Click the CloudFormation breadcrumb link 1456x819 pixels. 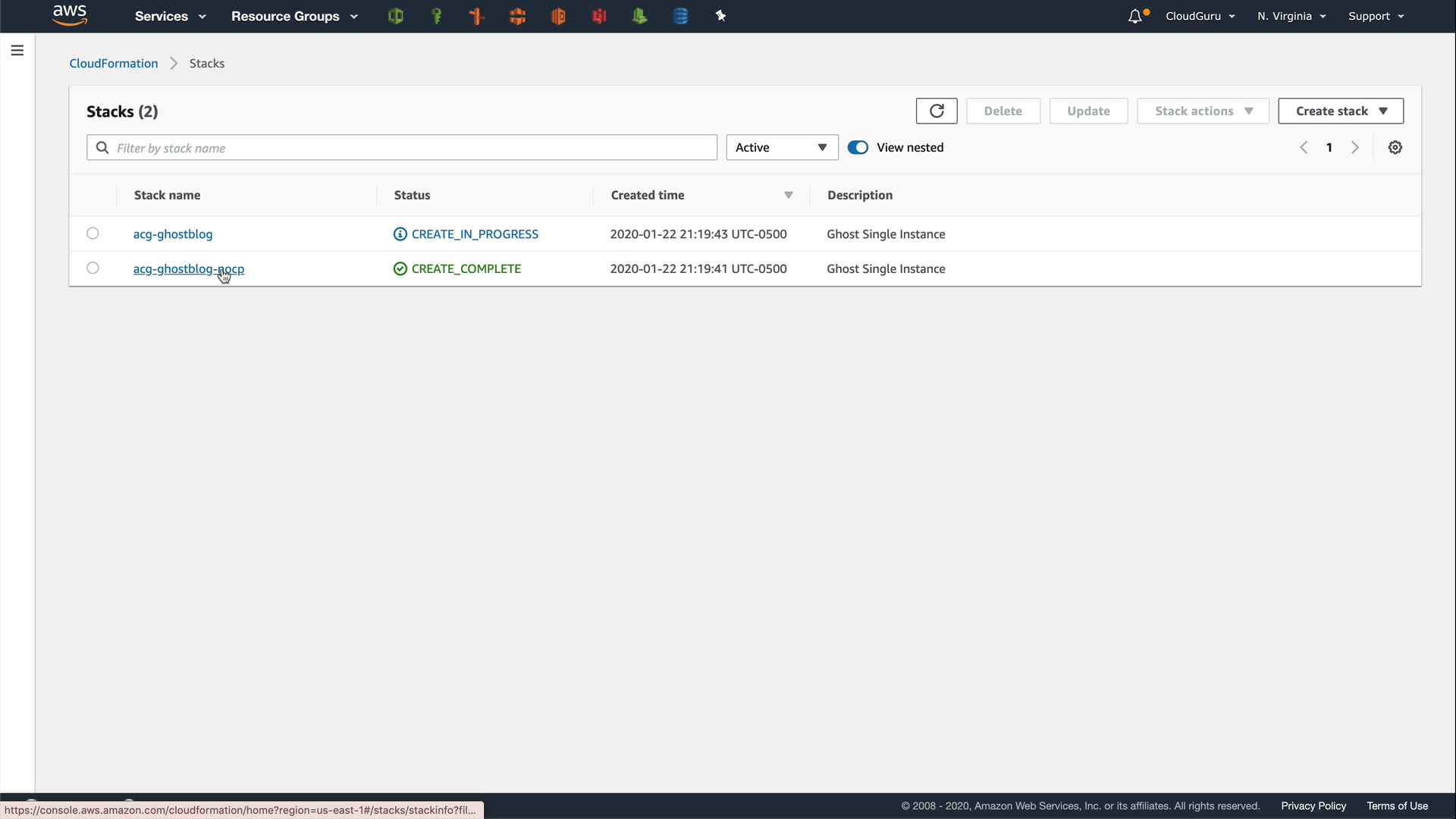pos(114,64)
